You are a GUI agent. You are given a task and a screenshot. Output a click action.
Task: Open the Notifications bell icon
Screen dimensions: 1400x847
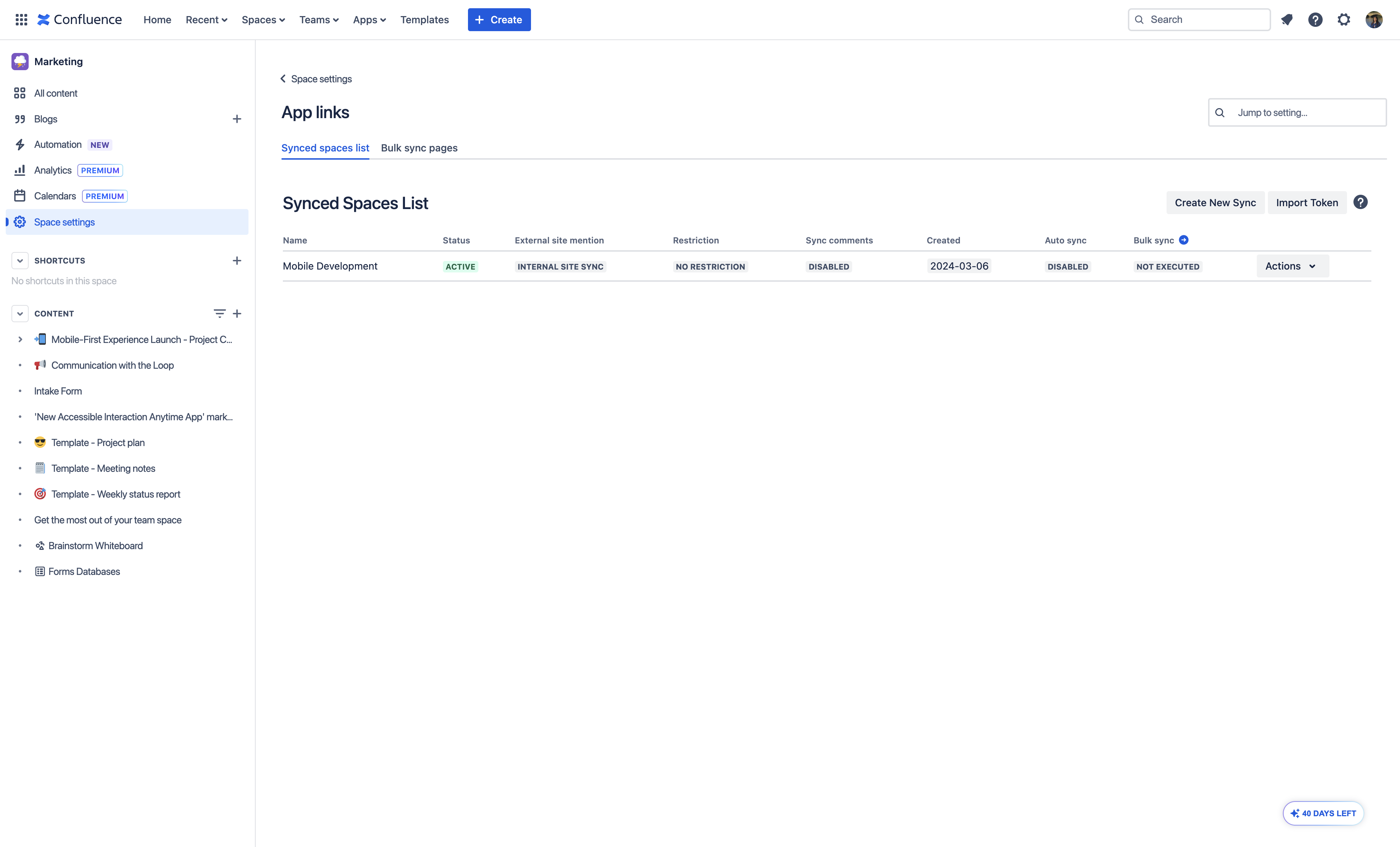point(1287,19)
